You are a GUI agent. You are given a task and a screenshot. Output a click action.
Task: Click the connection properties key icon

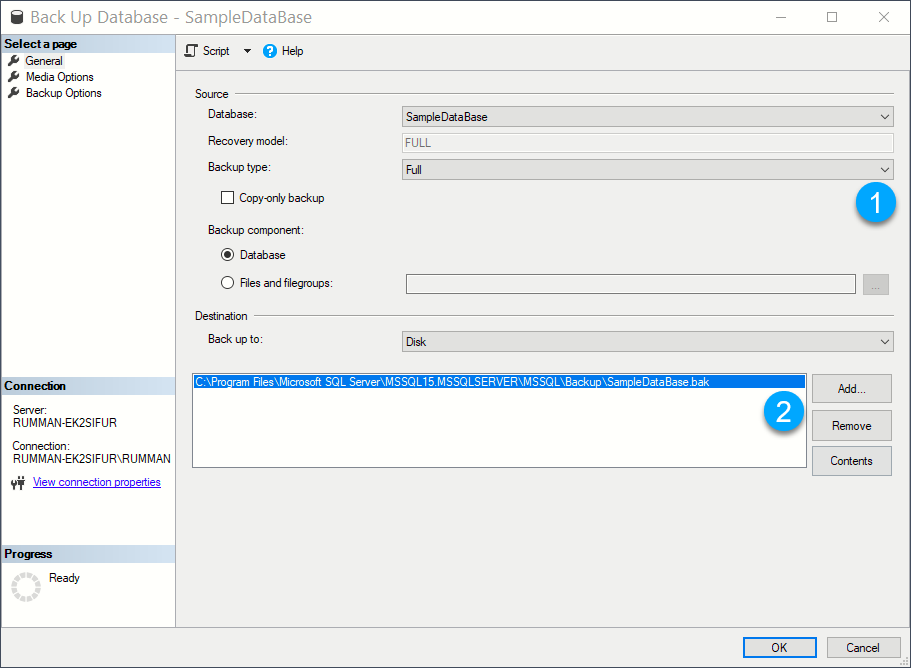[x=18, y=482]
